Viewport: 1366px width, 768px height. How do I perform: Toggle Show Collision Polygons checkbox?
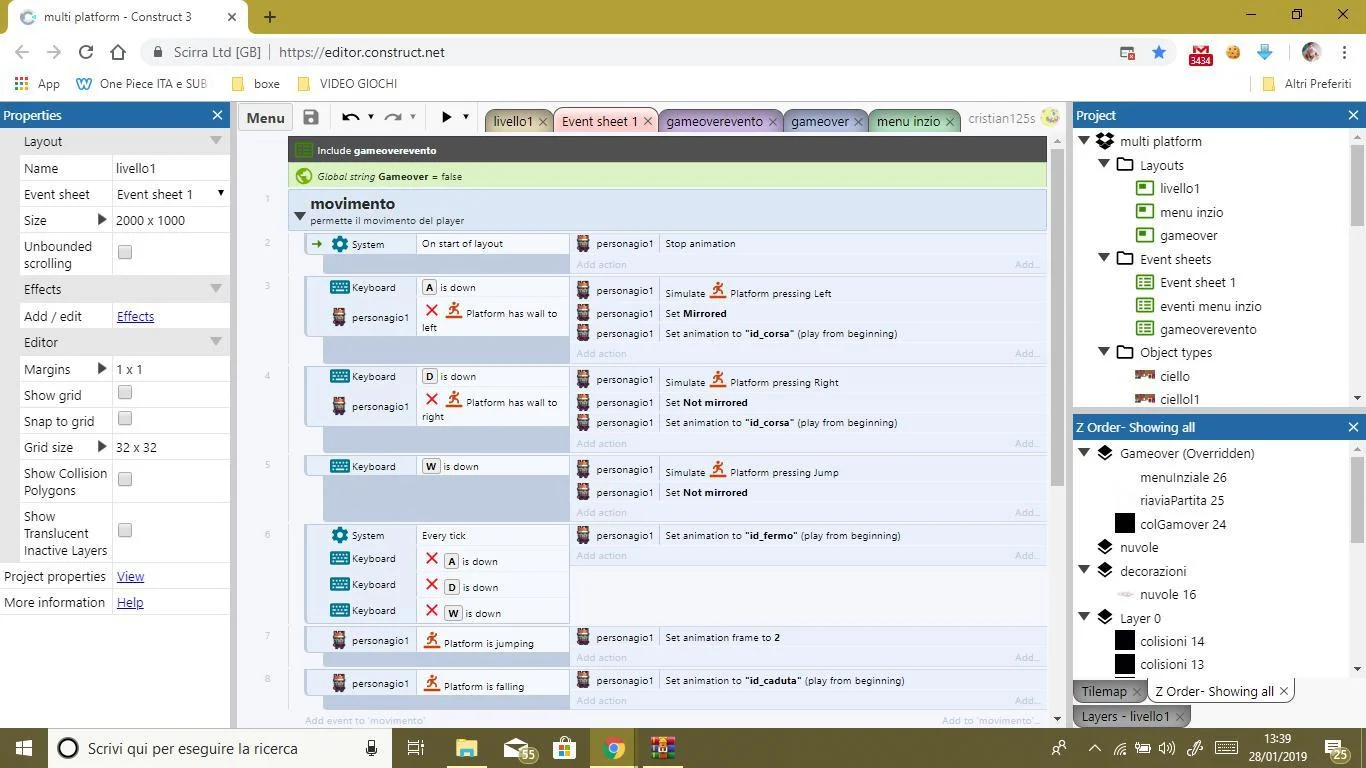(125, 479)
